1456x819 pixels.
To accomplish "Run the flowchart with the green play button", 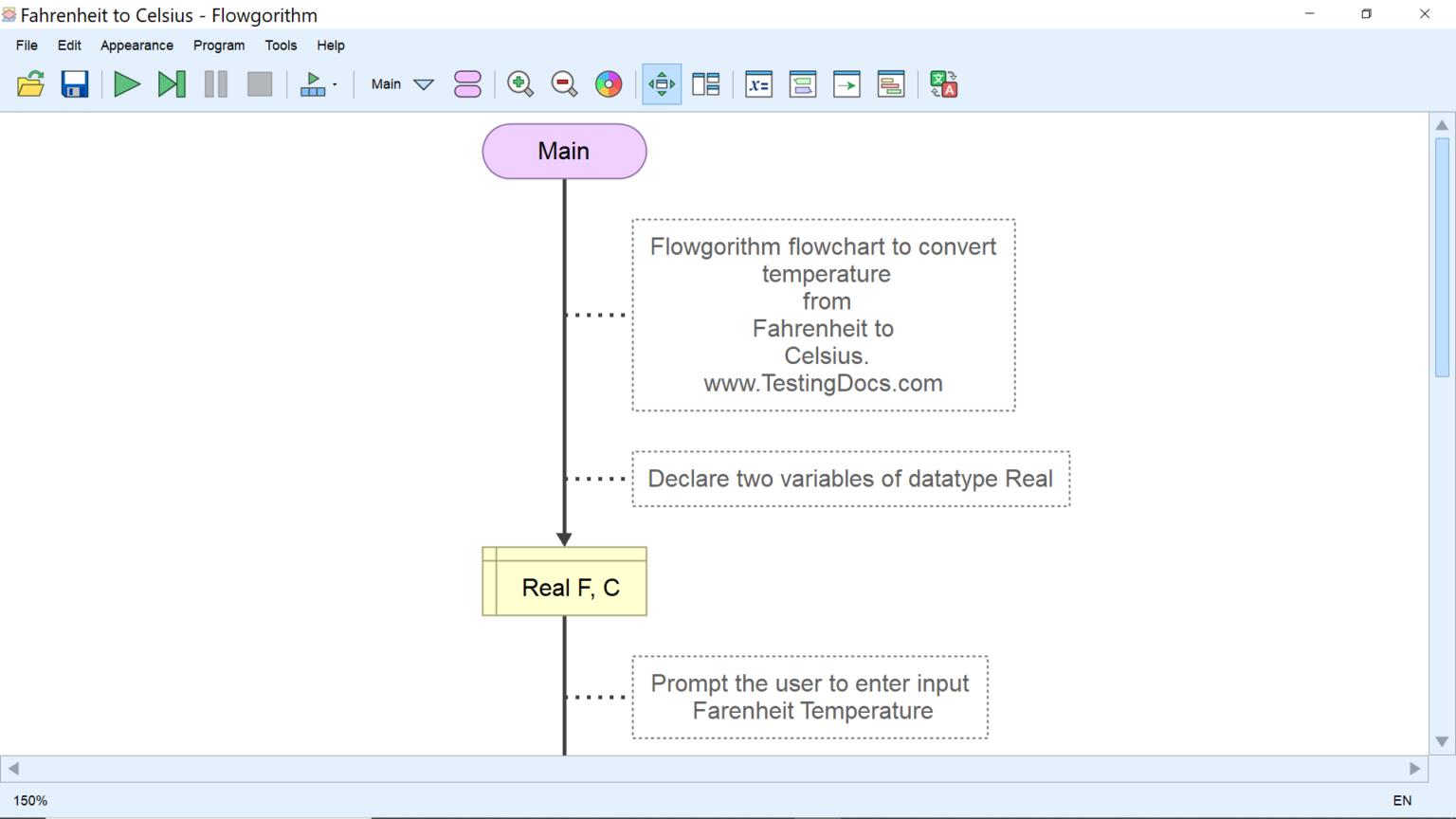I will click(x=127, y=83).
